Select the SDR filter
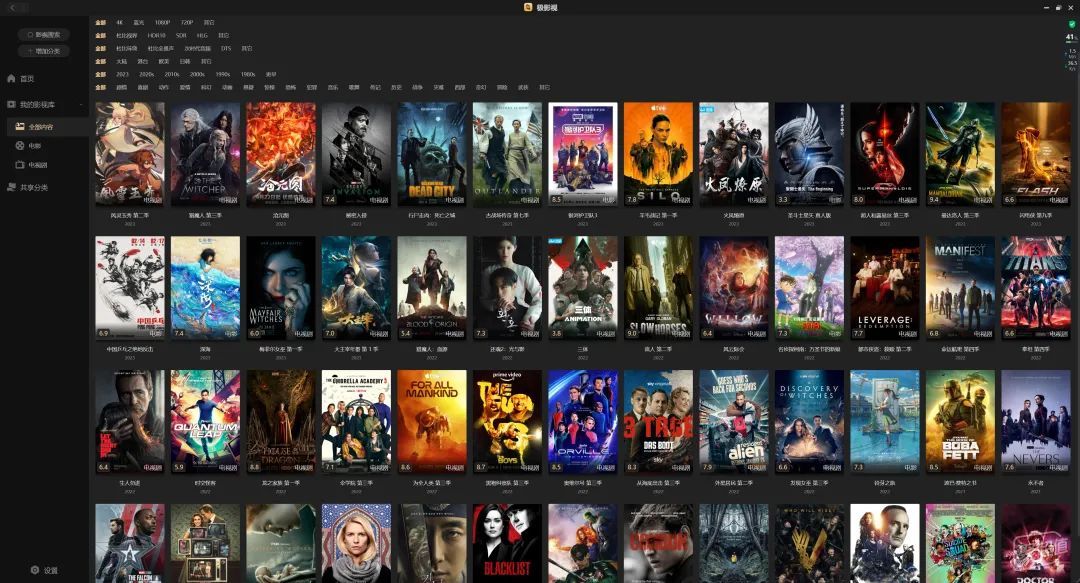The image size is (1080, 583). pos(181,36)
